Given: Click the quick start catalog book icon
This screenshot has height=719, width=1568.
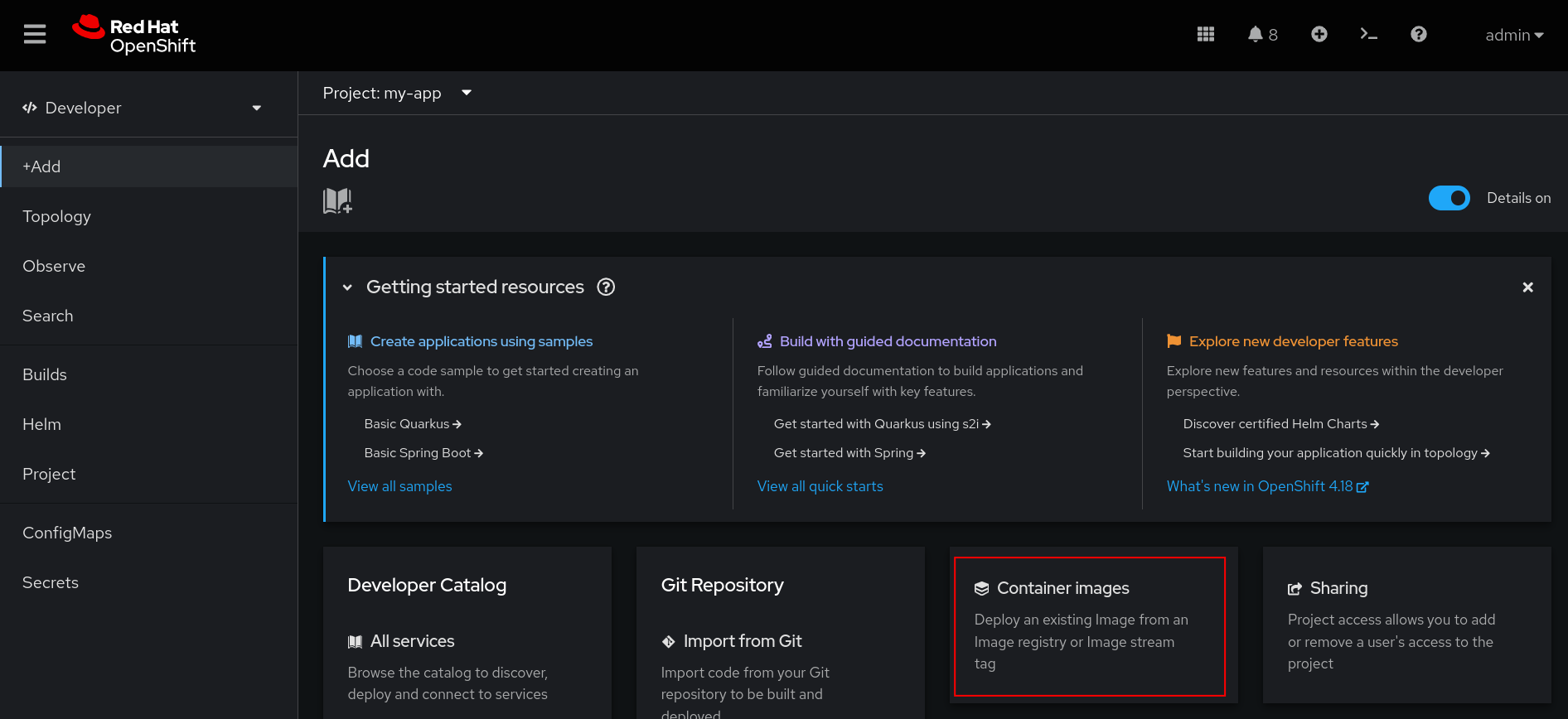Looking at the screenshot, I should click(337, 200).
